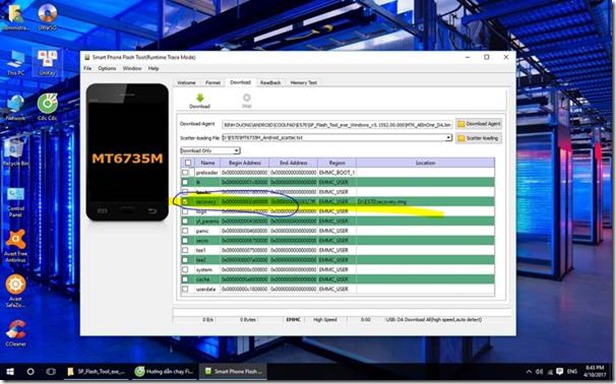616x384 pixels.
Task: Check the lk partition checkbox
Action: 185,182
